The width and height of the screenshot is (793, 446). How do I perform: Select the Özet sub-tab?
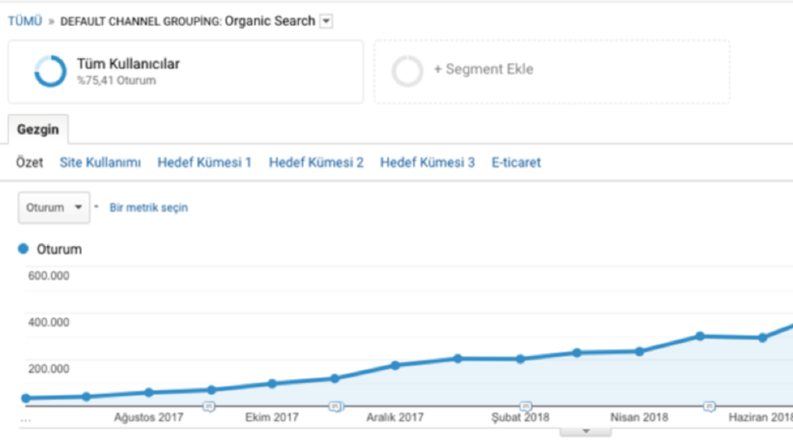[29, 162]
